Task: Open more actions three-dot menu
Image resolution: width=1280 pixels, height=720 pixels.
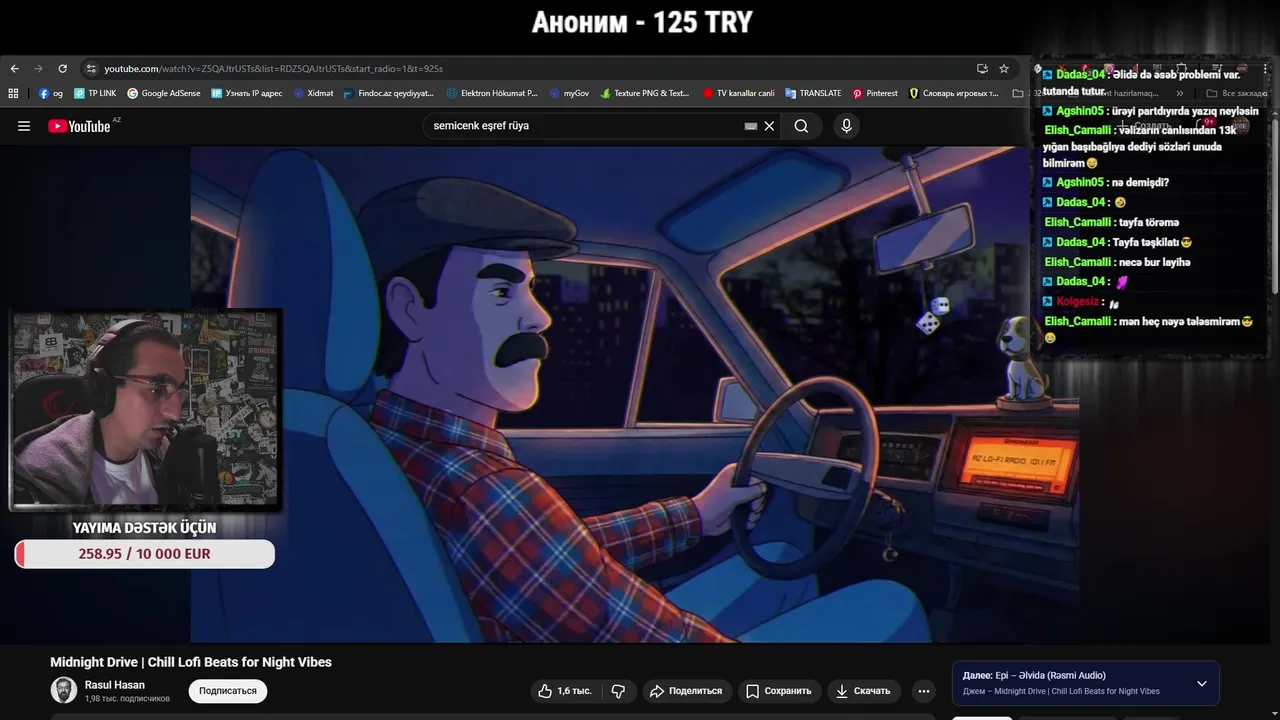Action: click(924, 691)
